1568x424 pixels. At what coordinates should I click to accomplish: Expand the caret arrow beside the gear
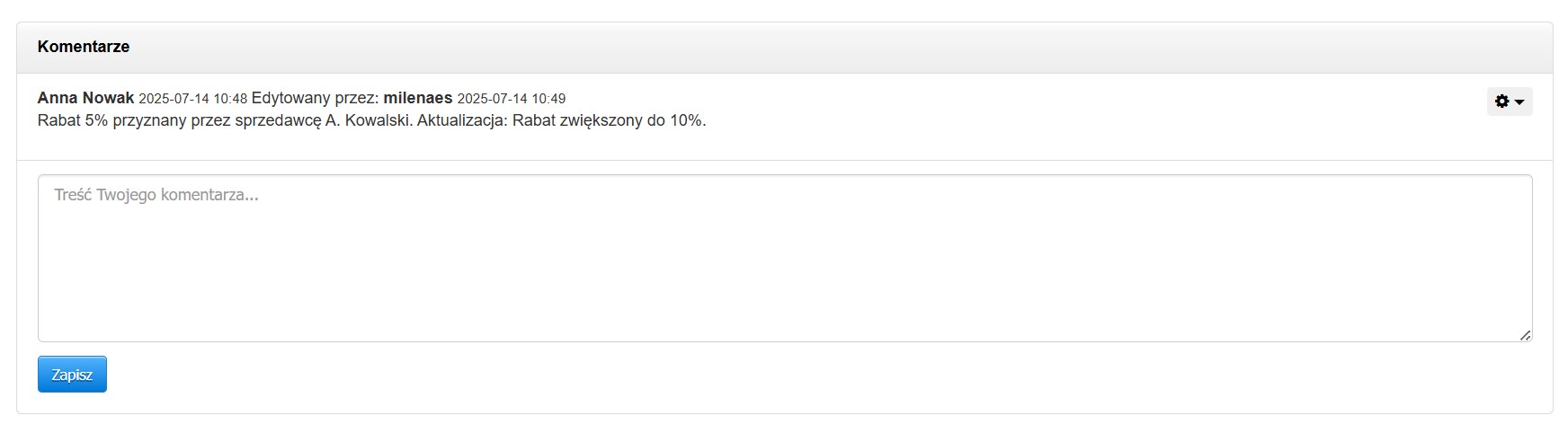point(1519,102)
